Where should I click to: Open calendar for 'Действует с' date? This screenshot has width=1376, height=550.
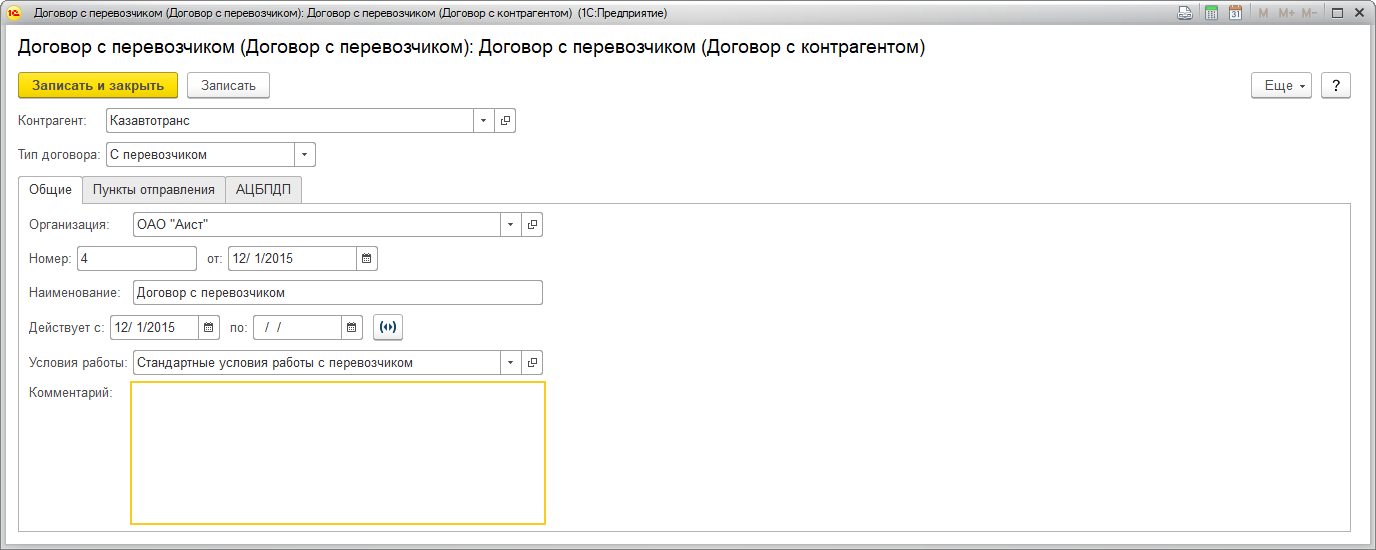click(209, 328)
